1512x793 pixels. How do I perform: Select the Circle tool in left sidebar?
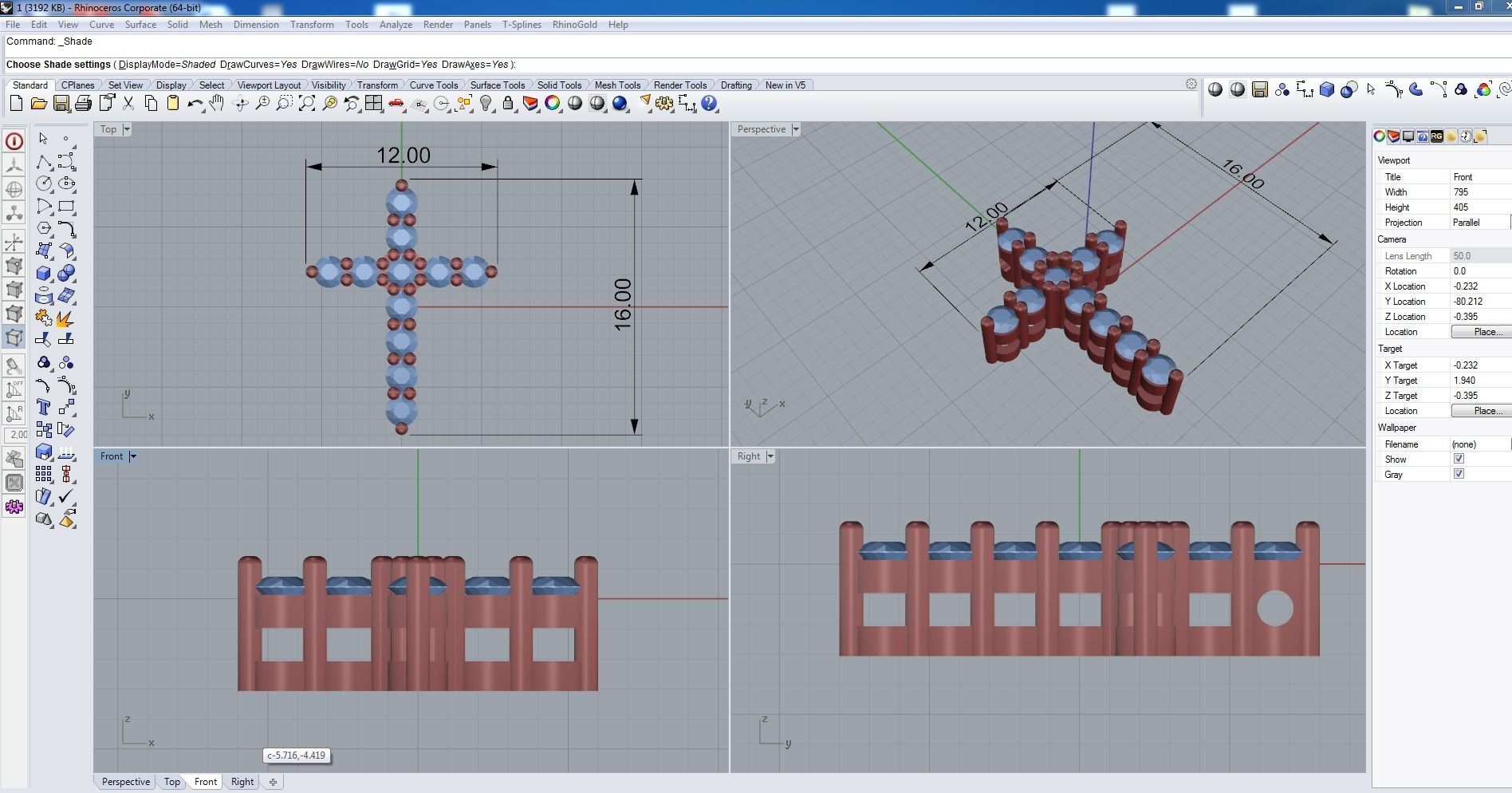(44, 183)
